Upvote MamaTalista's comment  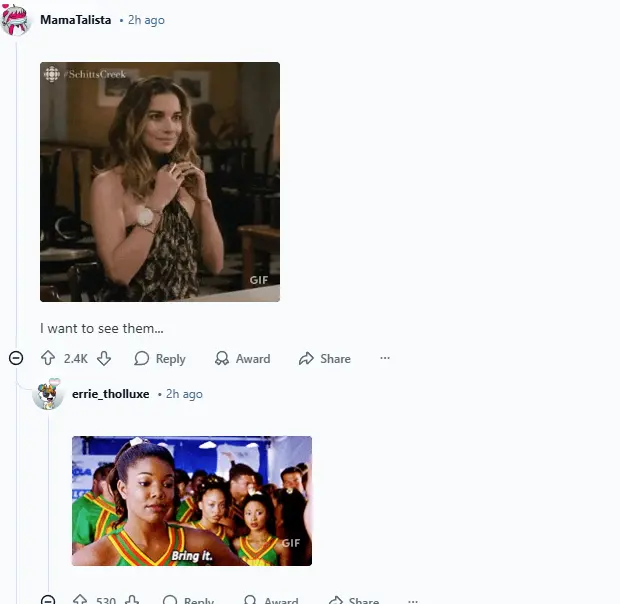click(48, 358)
